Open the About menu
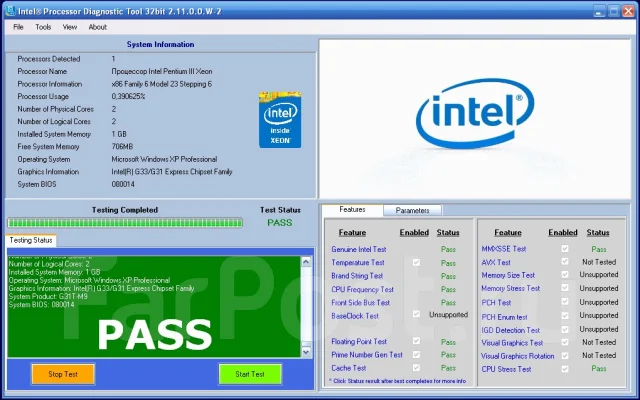The height and width of the screenshot is (400, 640). coord(98,27)
